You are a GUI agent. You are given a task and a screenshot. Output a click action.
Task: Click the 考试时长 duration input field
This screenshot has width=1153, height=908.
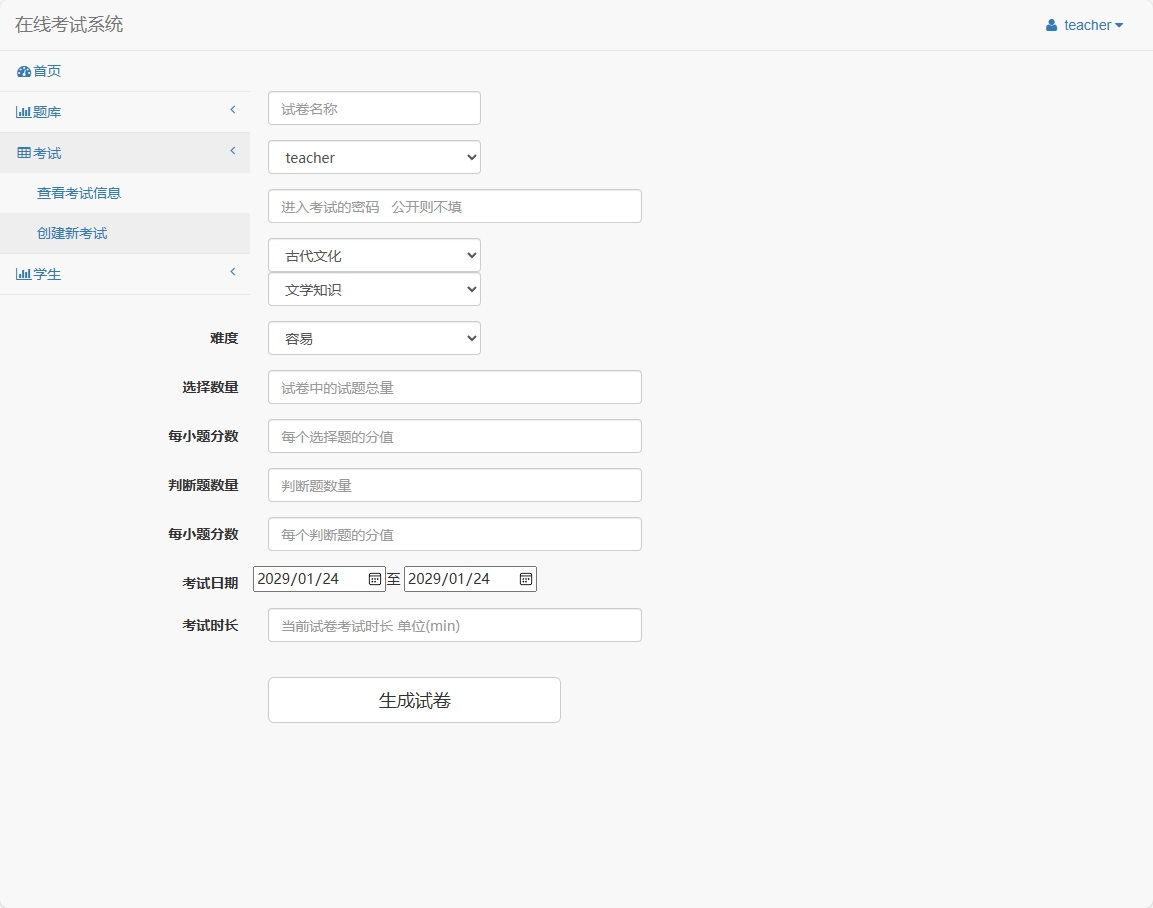pos(454,625)
